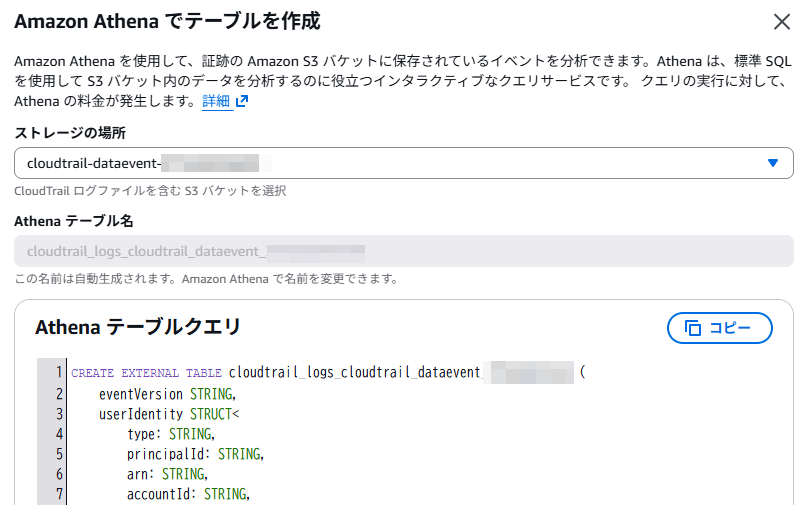
Task: Click the copy icon inside コピー button
Action: (693, 328)
